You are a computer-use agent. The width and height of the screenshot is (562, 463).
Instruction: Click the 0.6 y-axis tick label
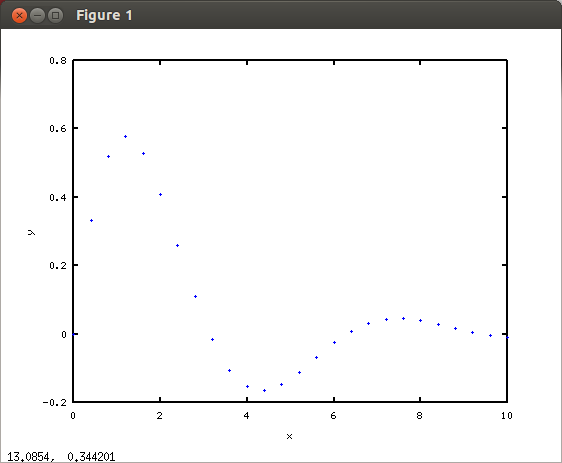[58, 128]
